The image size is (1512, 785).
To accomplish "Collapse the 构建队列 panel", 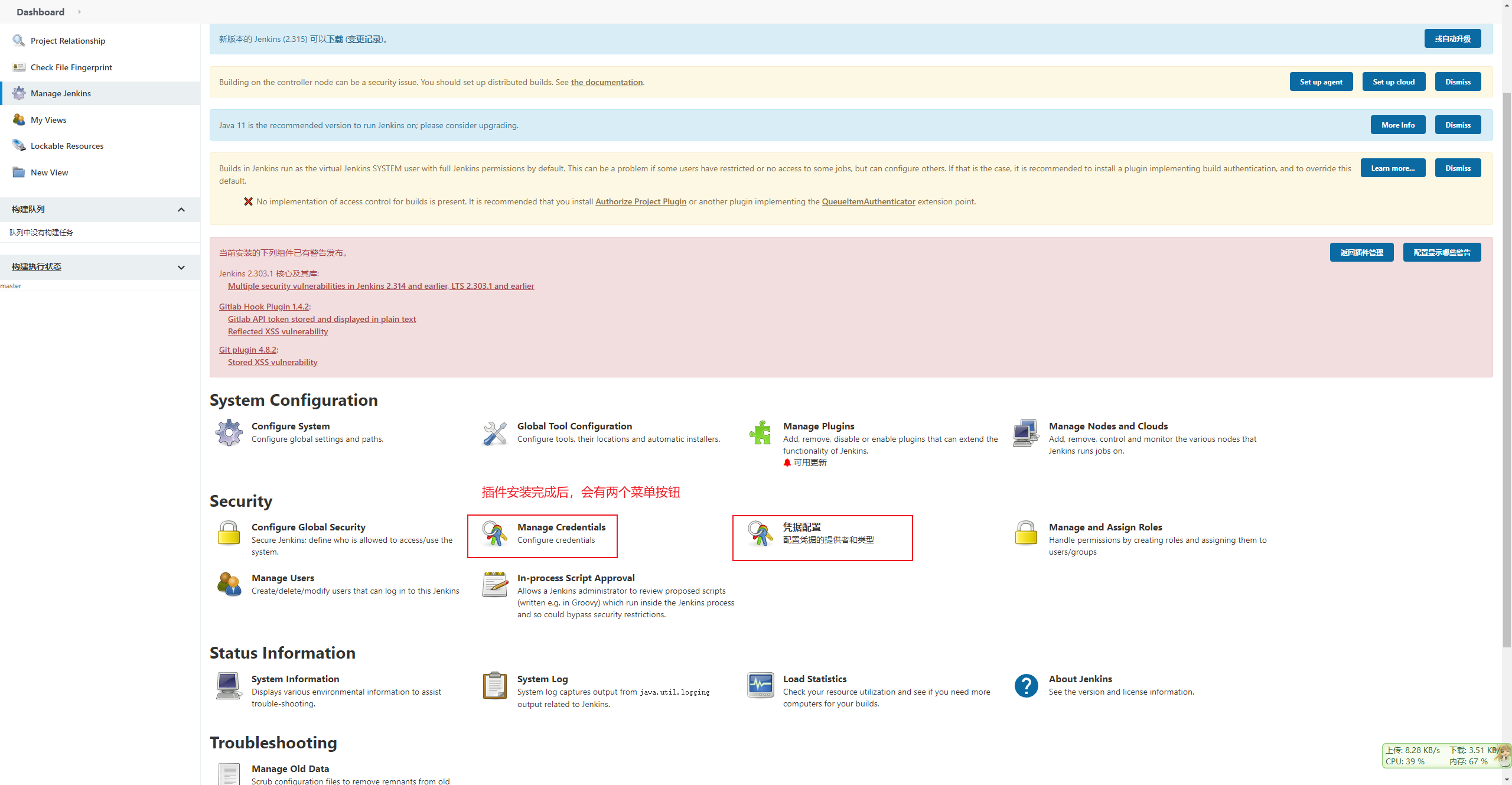I will [x=181, y=210].
